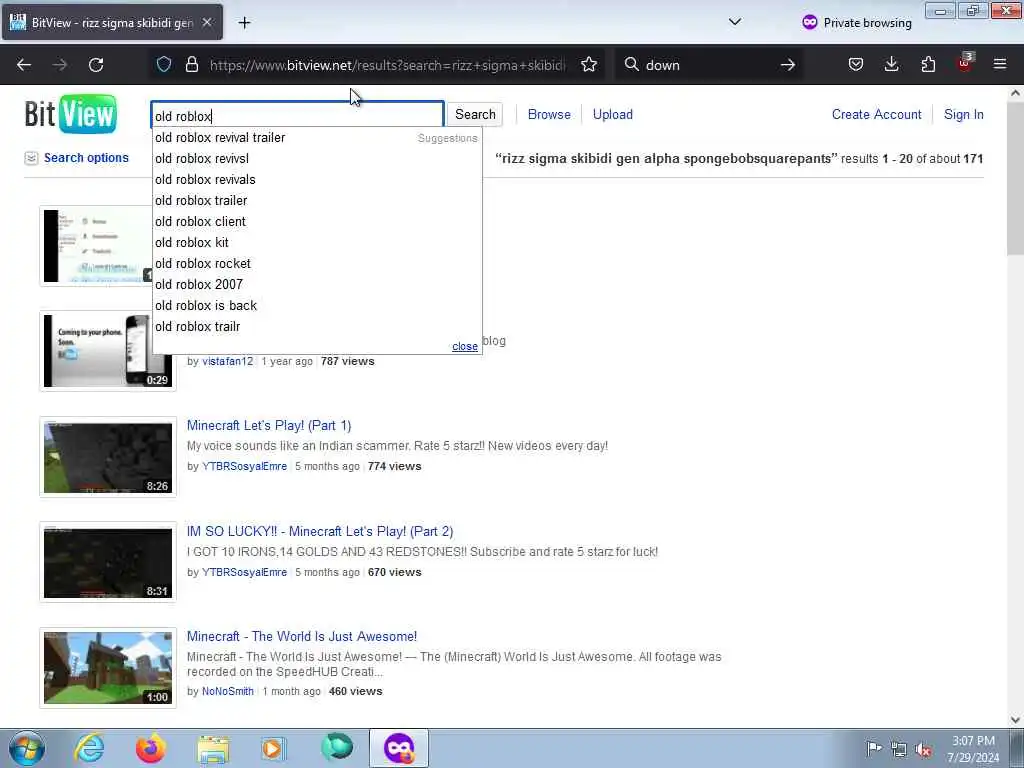
Task: Select suggestion 'old roblox kit'
Action: pyautogui.click(x=191, y=242)
